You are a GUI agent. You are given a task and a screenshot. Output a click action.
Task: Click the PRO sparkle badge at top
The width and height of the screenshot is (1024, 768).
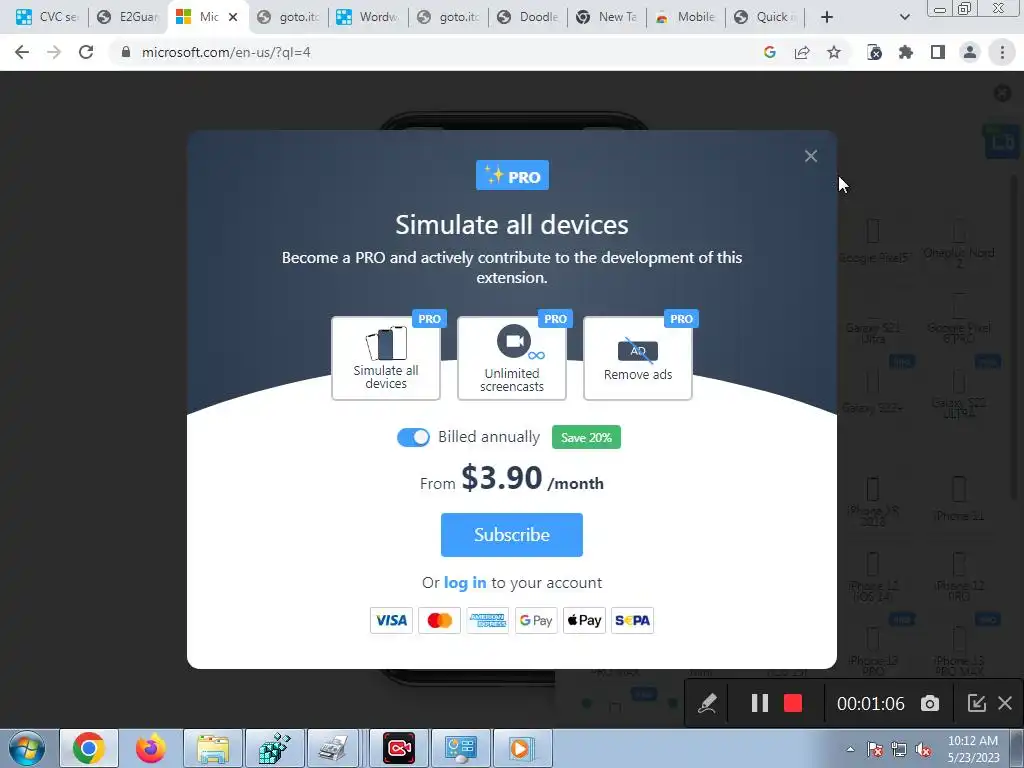[x=512, y=176]
